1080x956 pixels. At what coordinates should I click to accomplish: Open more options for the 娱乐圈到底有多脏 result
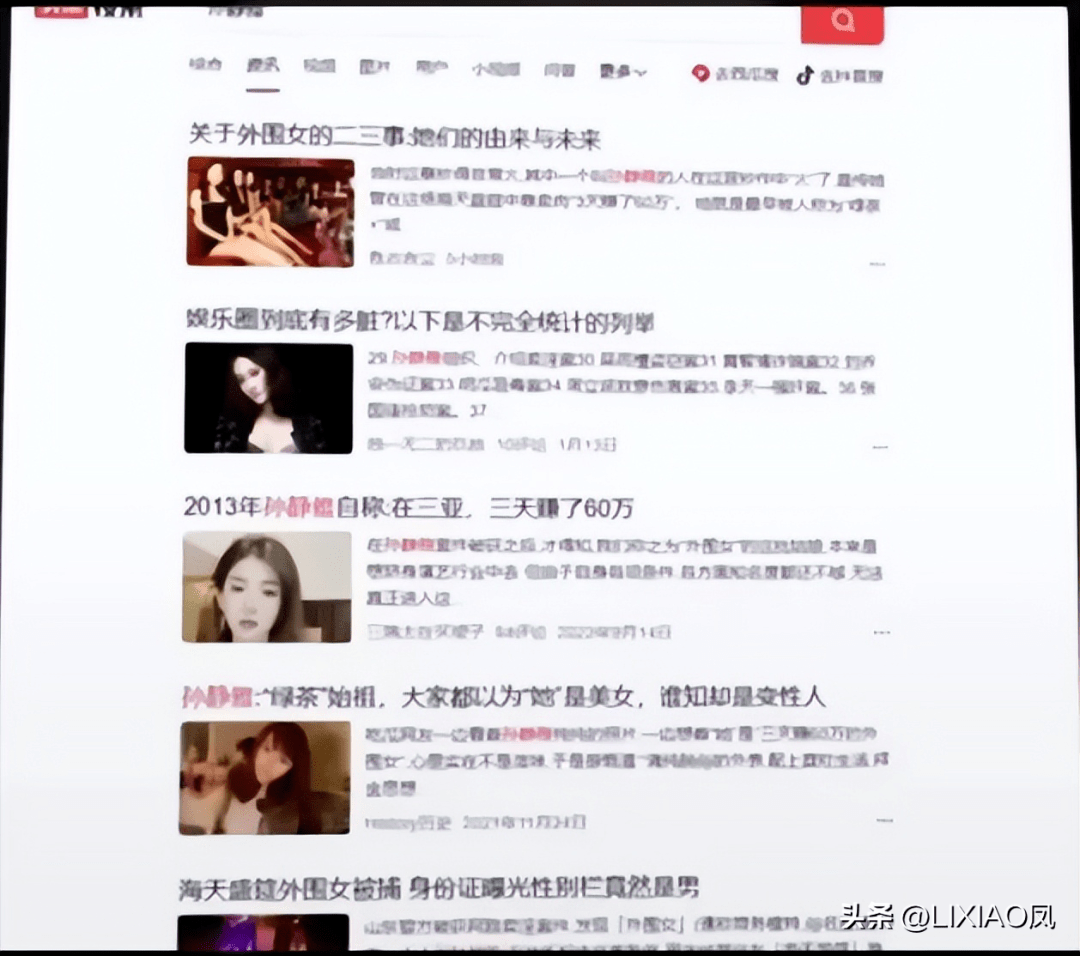[880, 447]
